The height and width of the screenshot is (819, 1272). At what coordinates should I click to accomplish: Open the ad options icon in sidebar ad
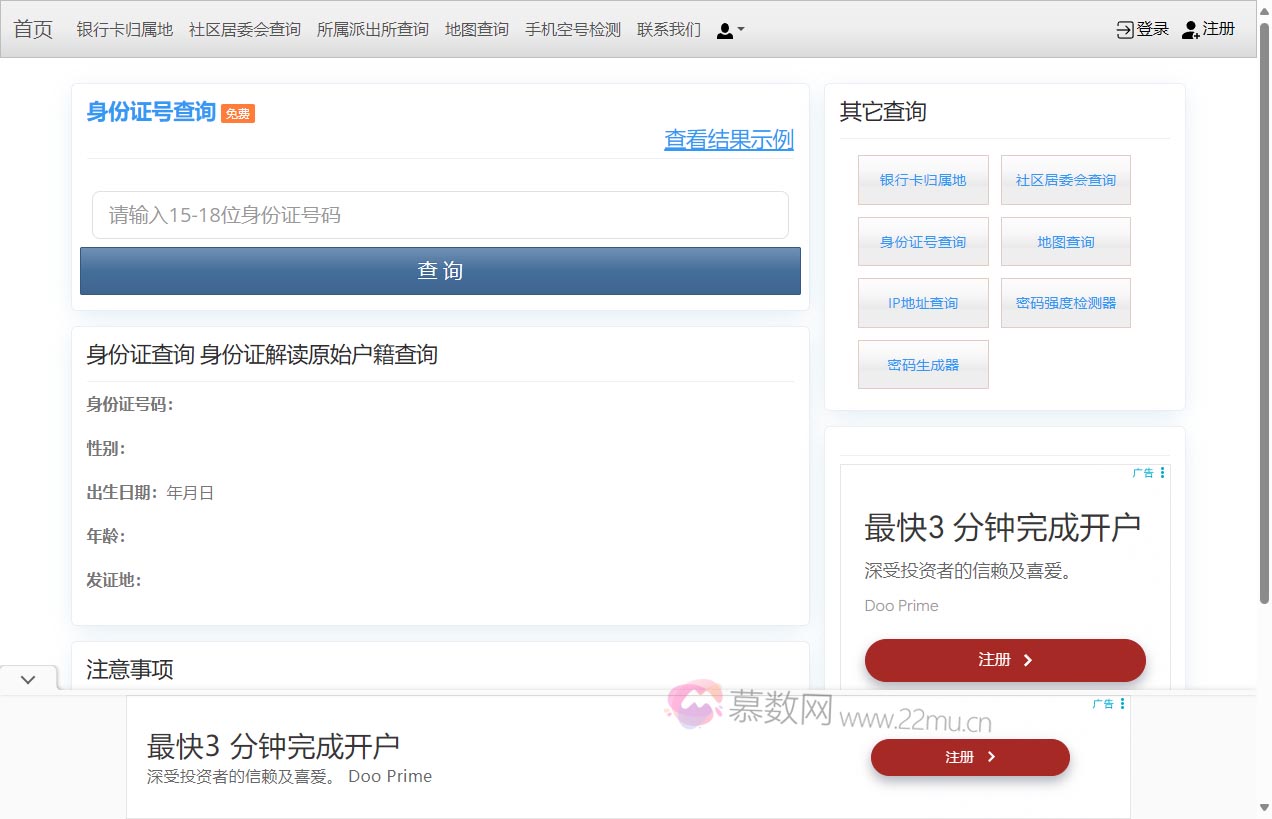click(1162, 473)
